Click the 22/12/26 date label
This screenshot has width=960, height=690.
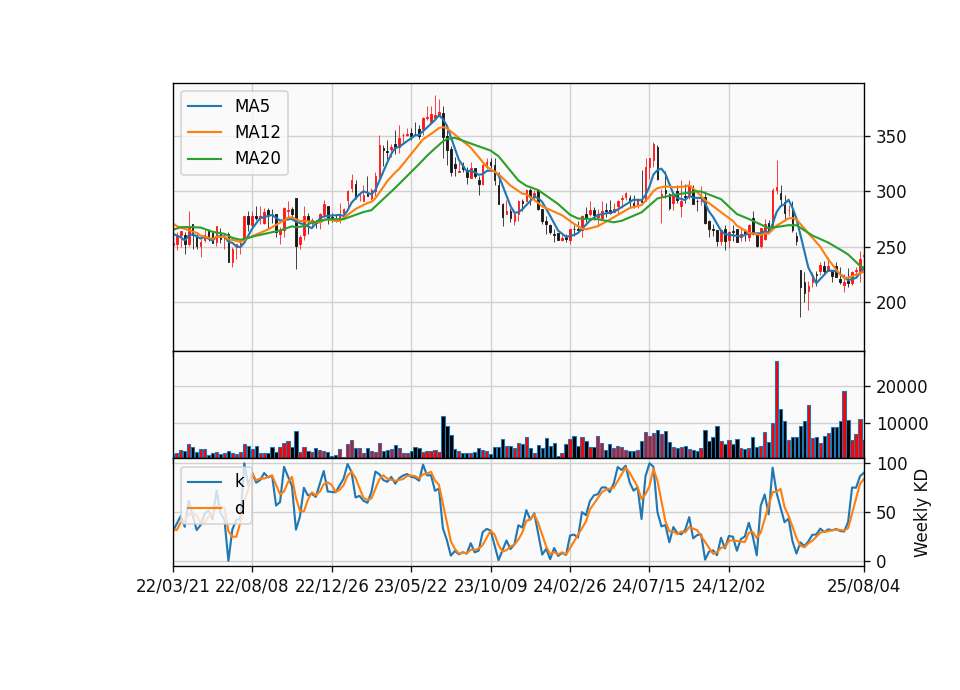332,586
